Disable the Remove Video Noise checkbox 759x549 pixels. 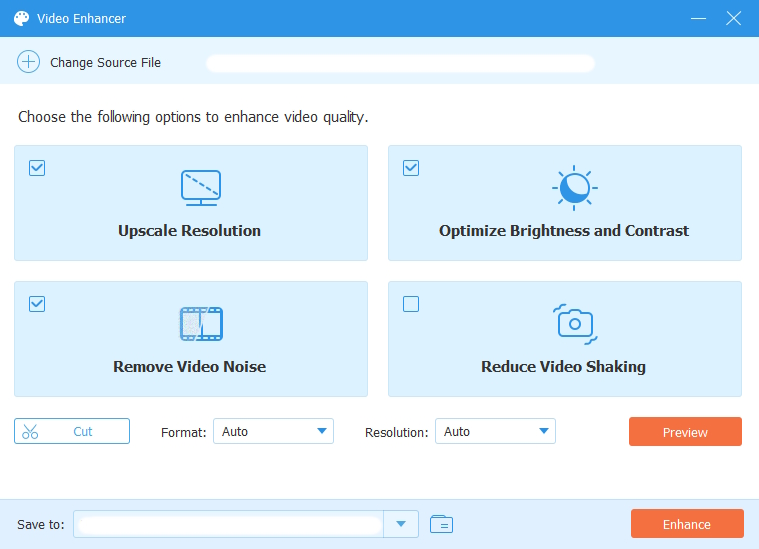(37, 304)
